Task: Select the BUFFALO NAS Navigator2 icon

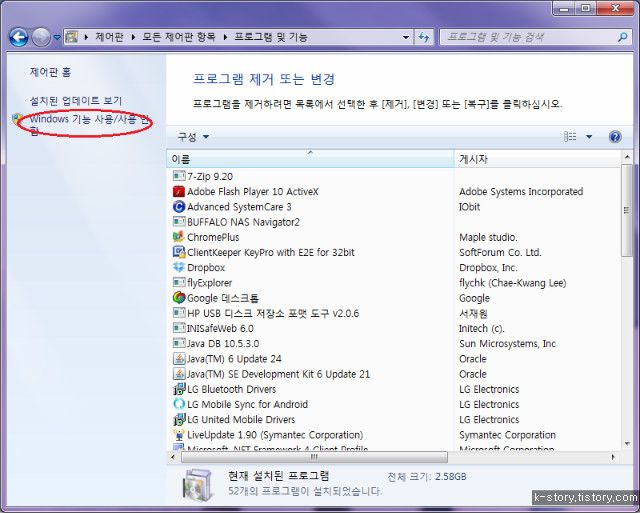Action: coord(179,222)
